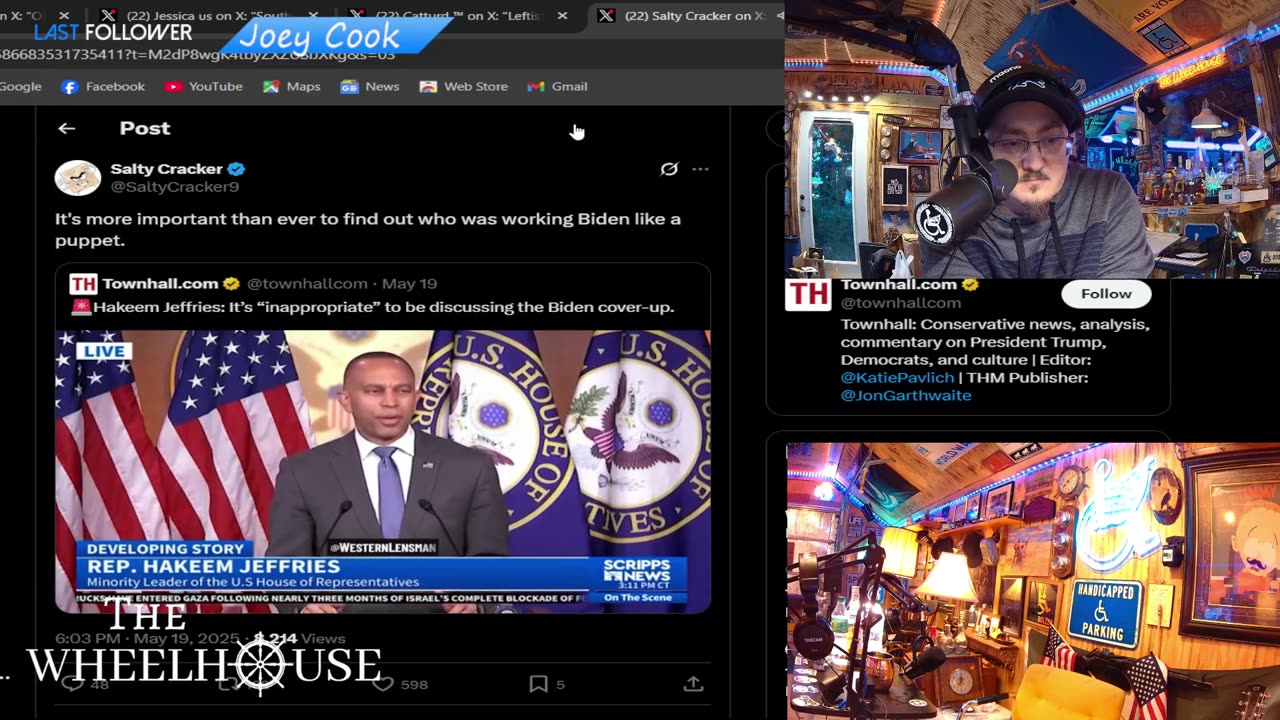Click the Townhall.com profile card logo
1280x720 pixels.
808,294
